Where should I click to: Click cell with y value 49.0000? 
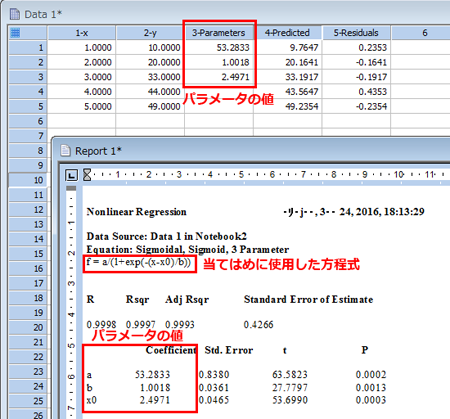tap(150, 106)
